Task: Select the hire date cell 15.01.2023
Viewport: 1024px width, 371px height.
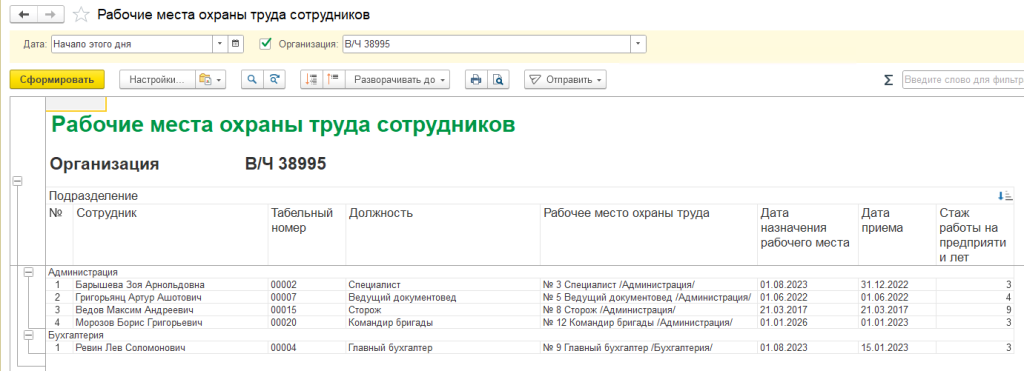Action: (x=897, y=348)
